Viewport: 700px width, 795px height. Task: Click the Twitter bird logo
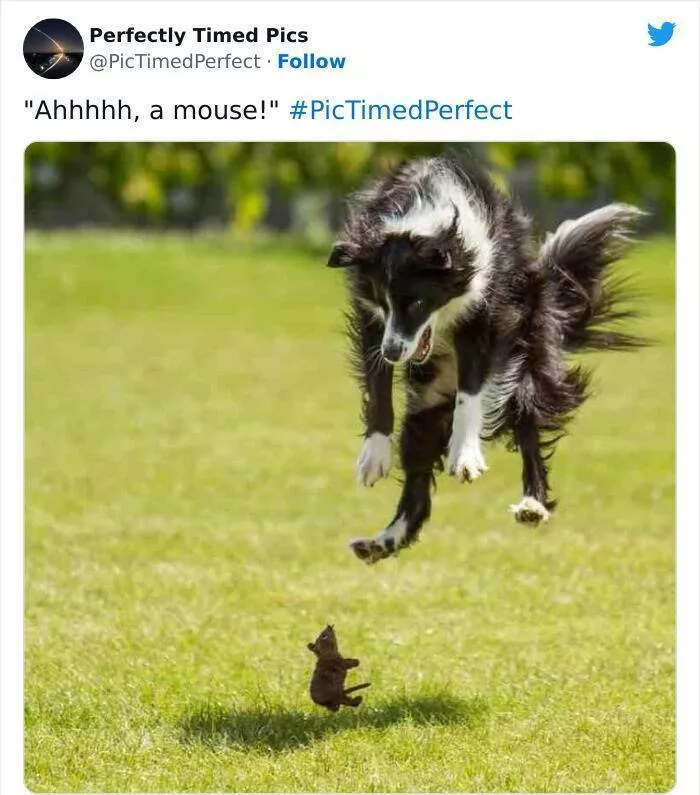[661, 34]
